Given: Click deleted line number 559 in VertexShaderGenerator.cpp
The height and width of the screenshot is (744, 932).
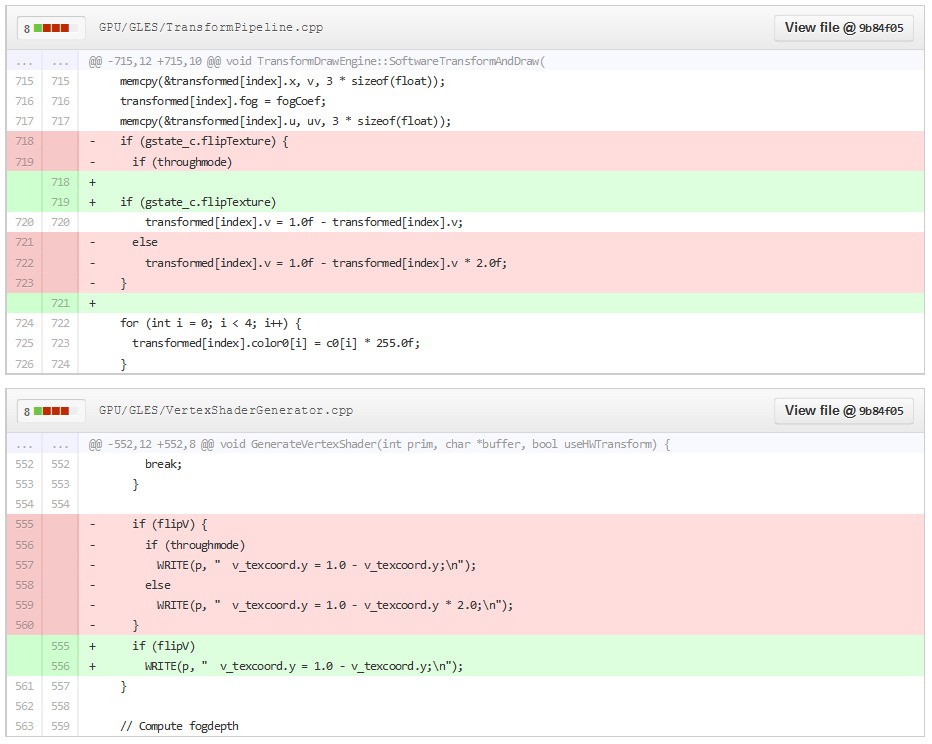Looking at the screenshot, I should 25,605.
